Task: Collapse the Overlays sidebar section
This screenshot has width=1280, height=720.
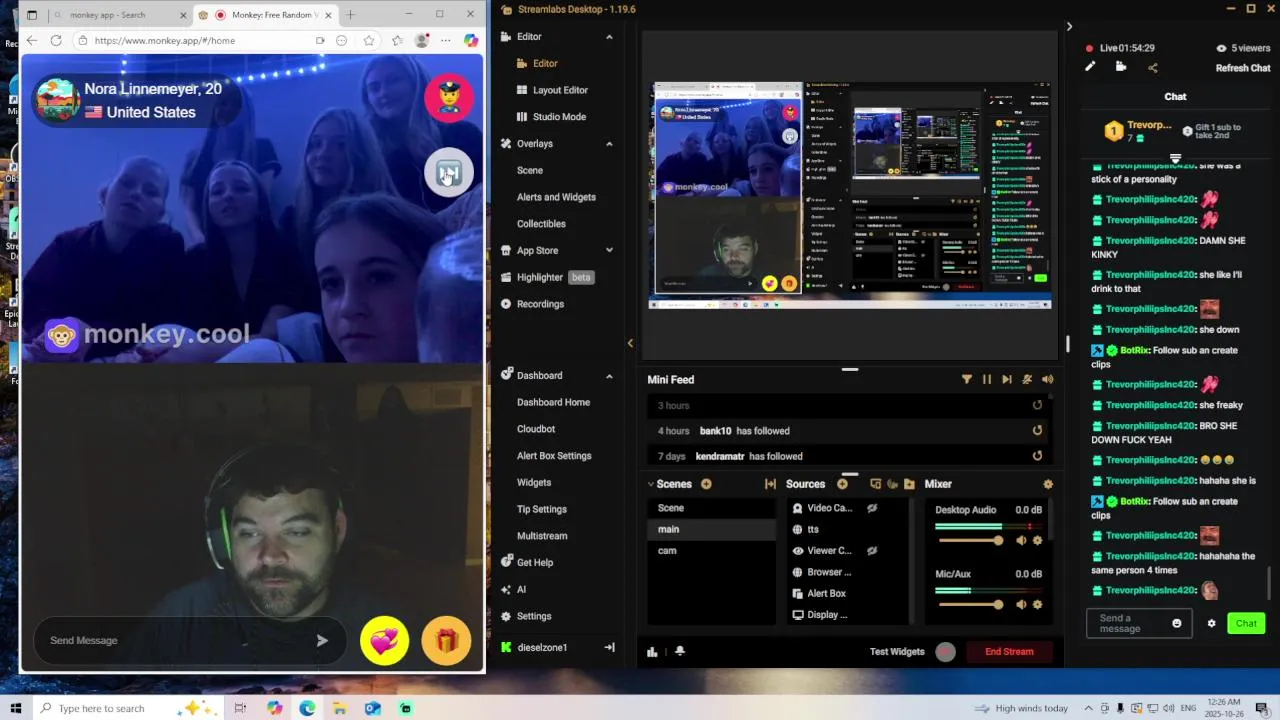Action: [x=609, y=144]
